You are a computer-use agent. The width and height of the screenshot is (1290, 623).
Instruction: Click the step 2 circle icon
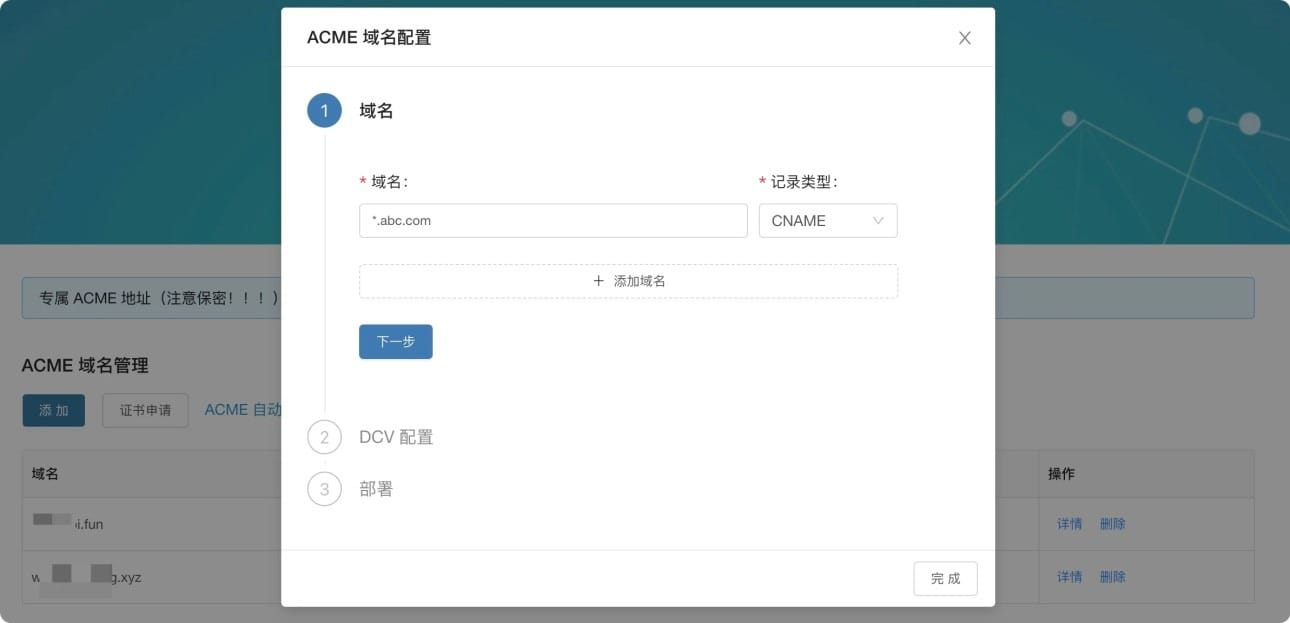tap(324, 437)
